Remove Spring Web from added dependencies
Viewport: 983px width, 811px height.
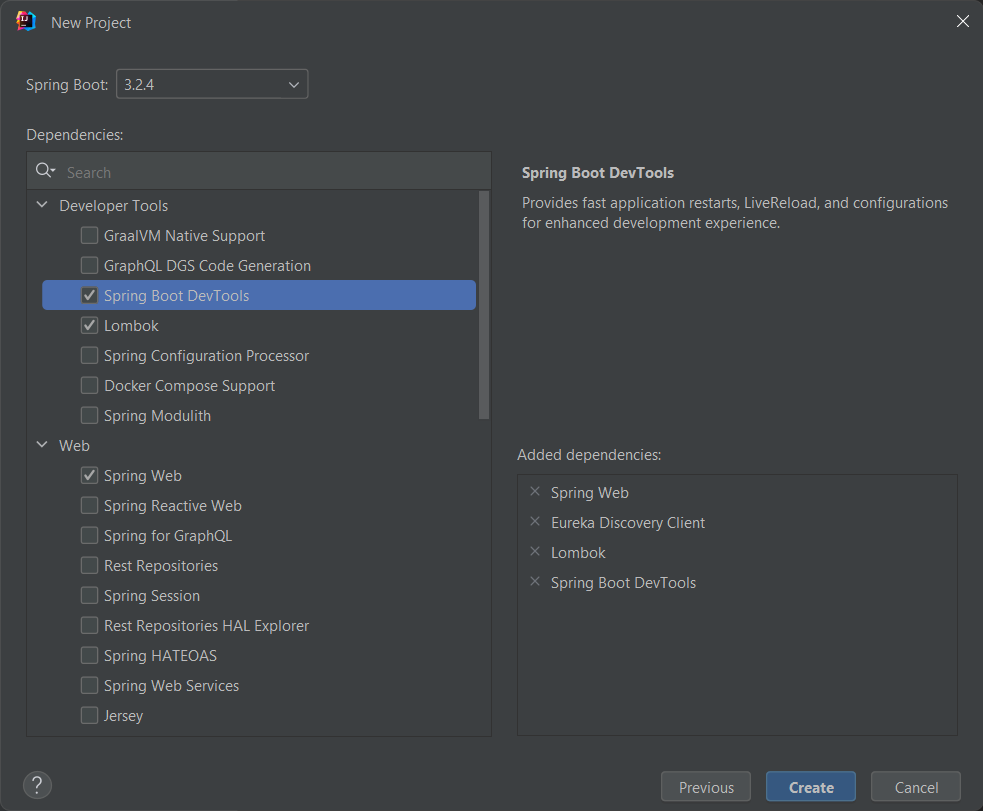coord(535,492)
